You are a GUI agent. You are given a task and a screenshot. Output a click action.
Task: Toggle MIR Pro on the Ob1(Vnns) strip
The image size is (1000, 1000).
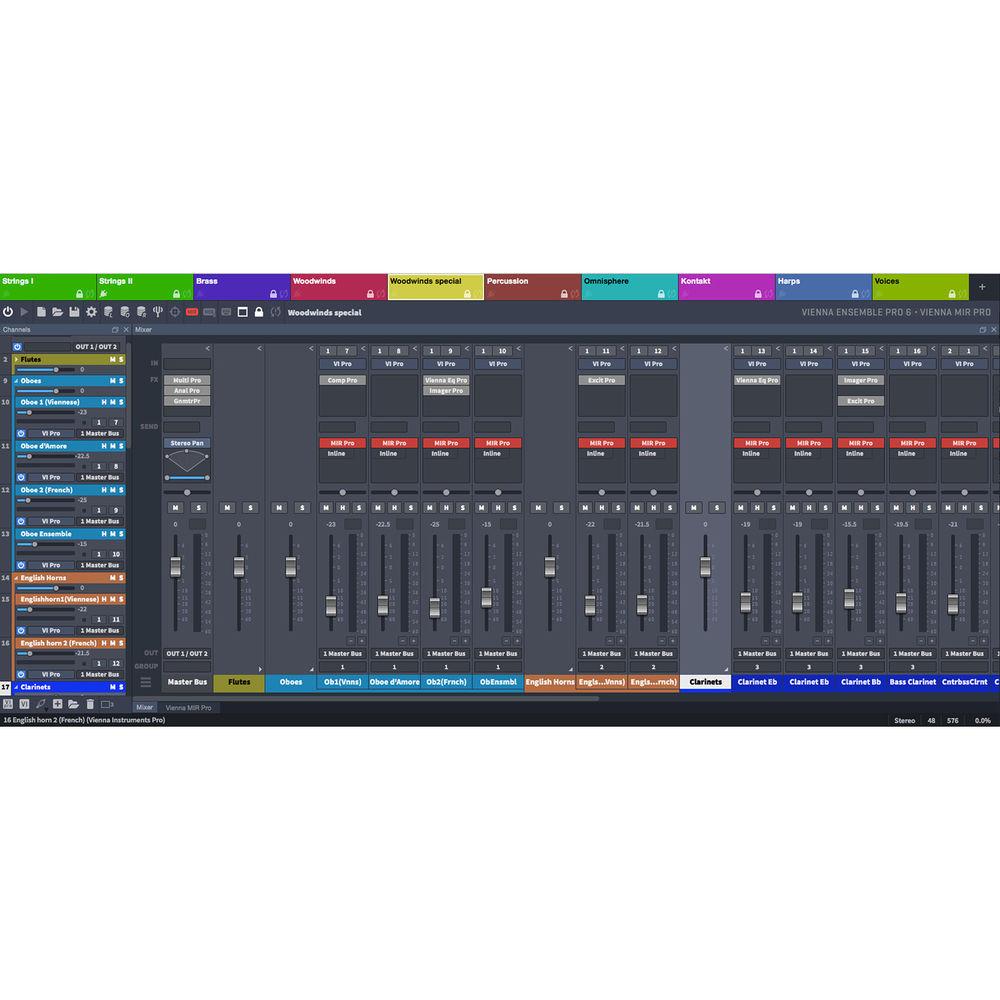[x=342, y=442]
